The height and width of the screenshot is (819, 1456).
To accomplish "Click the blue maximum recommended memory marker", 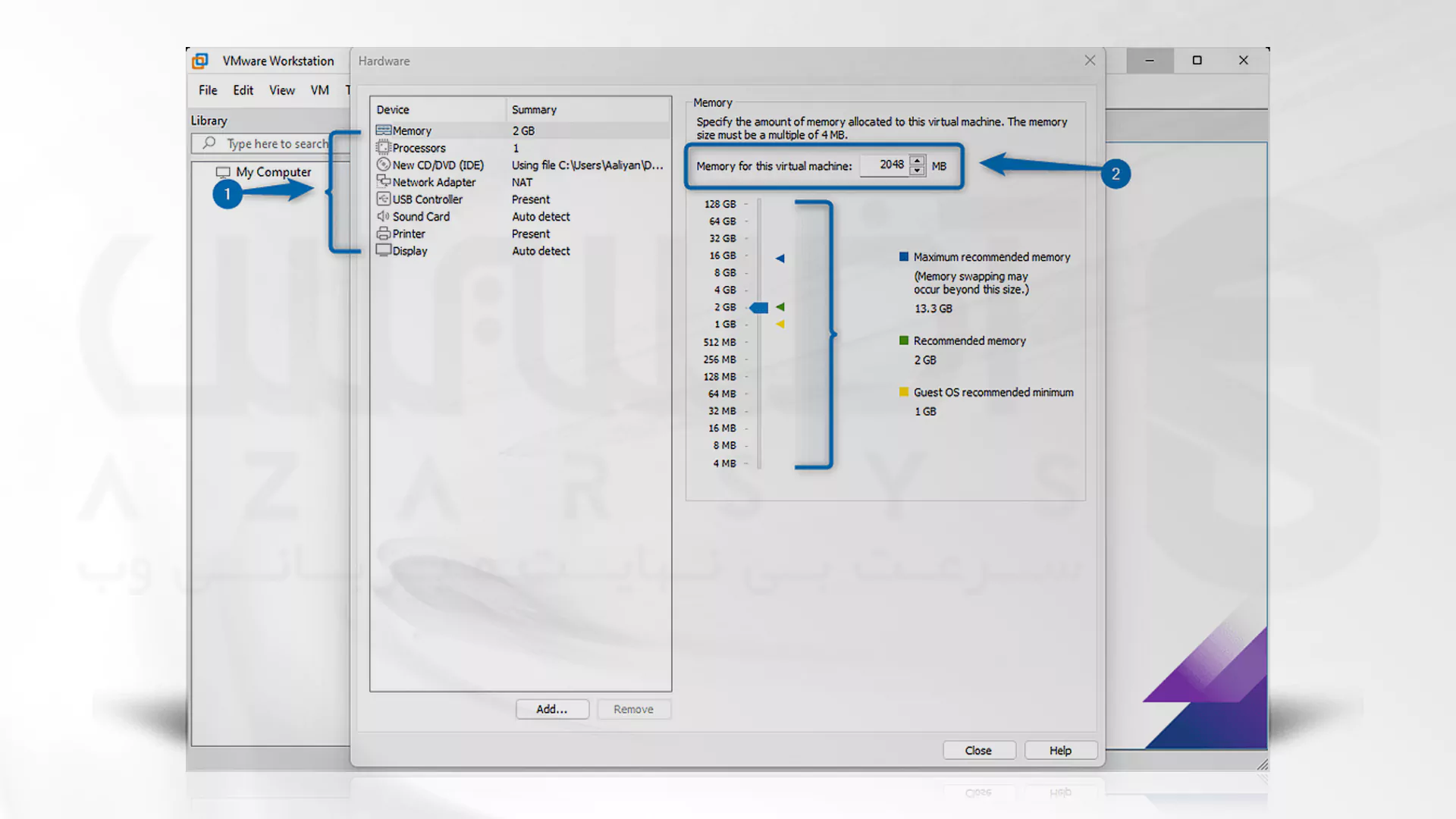I will pyautogui.click(x=780, y=259).
